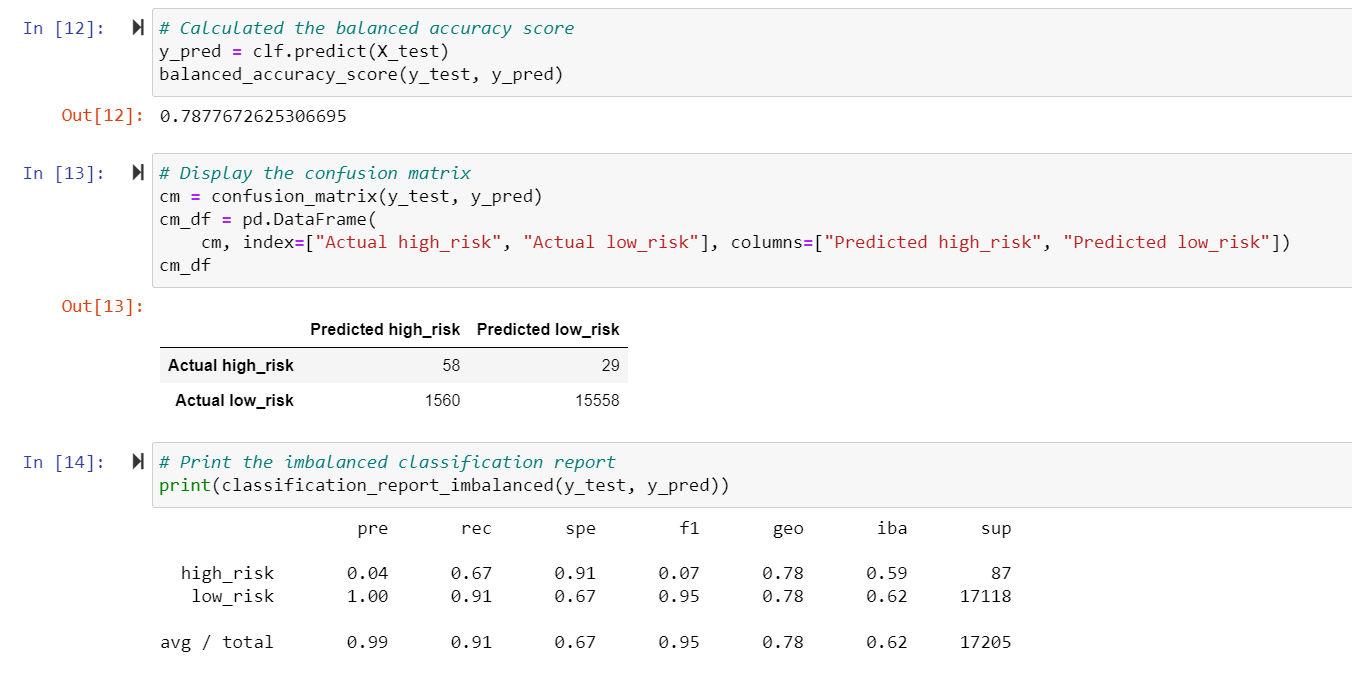This screenshot has width=1352, height=700.
Task: Select the In [14] prompt label
Action: coord(64,462)
